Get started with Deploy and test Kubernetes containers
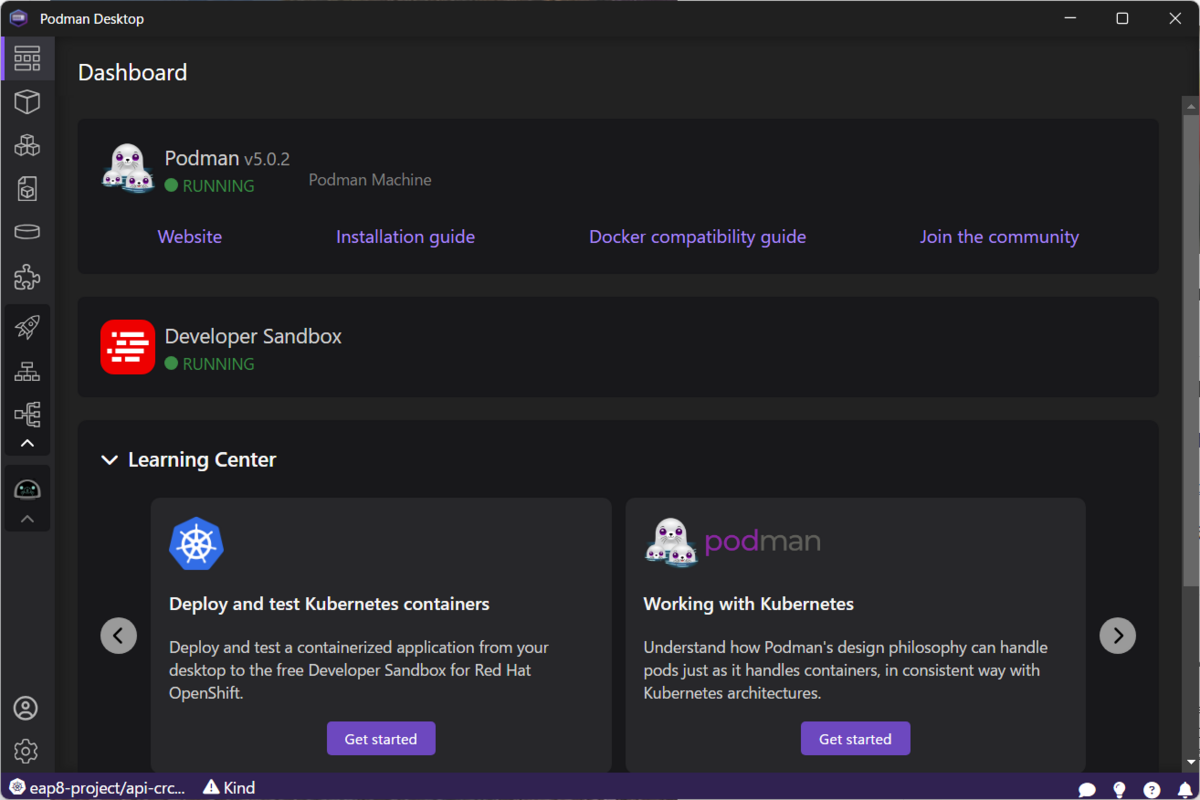The height and width of the screenshot is (800, 1200). point(381,739)
